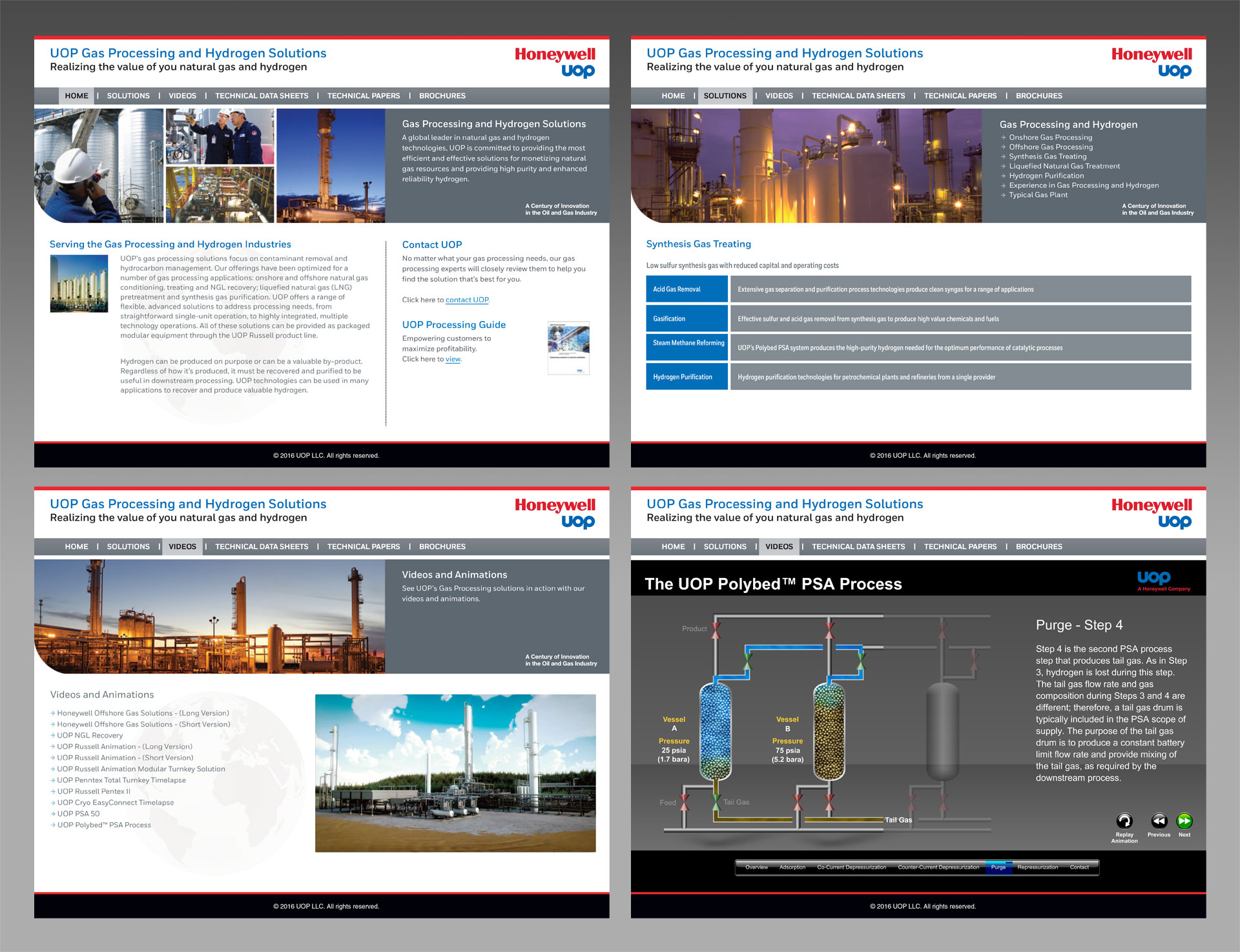Select Counter-Current Depressurization step

tap(938, 867)
